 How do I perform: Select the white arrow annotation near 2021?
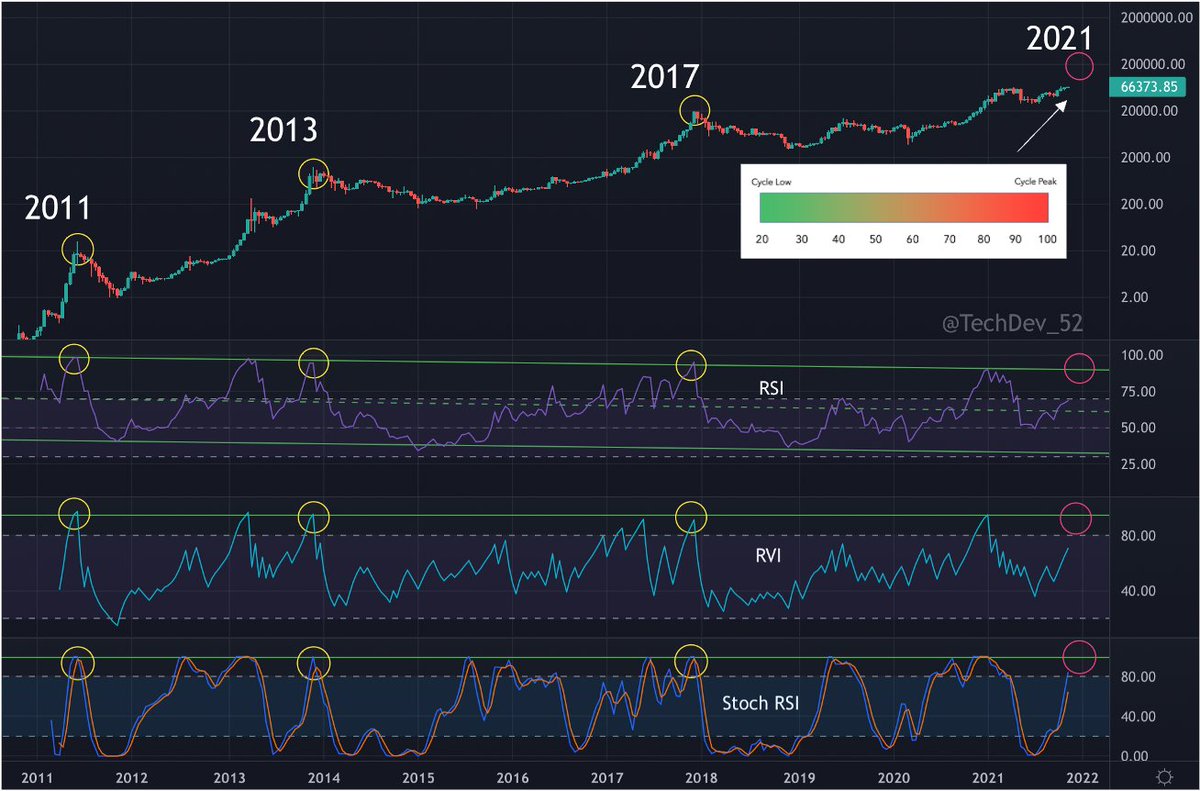1040,125
